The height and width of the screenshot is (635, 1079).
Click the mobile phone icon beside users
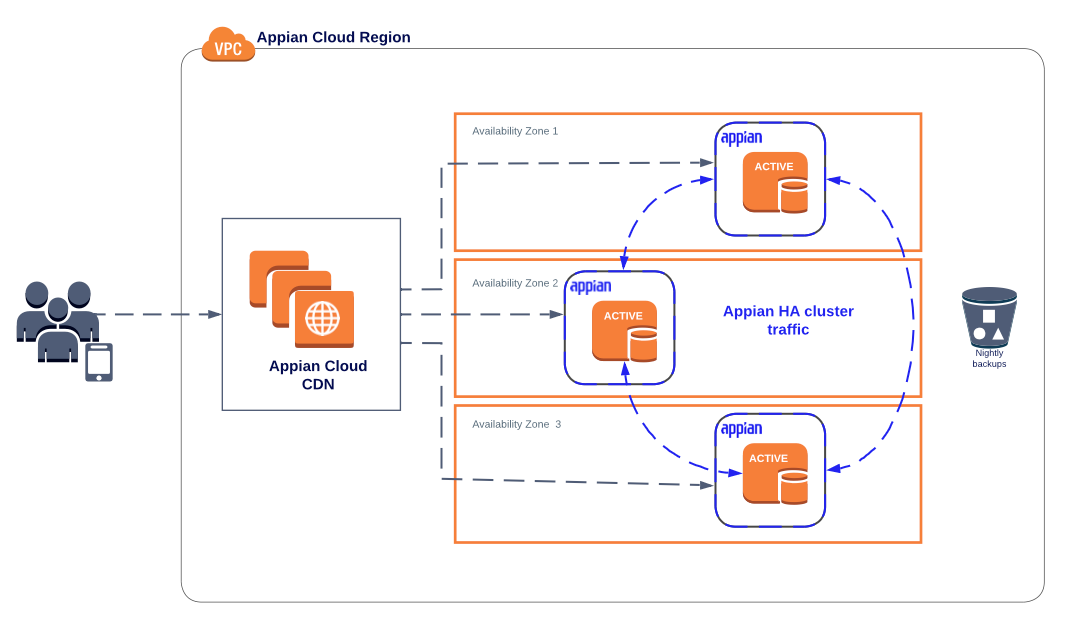[99, 363]
